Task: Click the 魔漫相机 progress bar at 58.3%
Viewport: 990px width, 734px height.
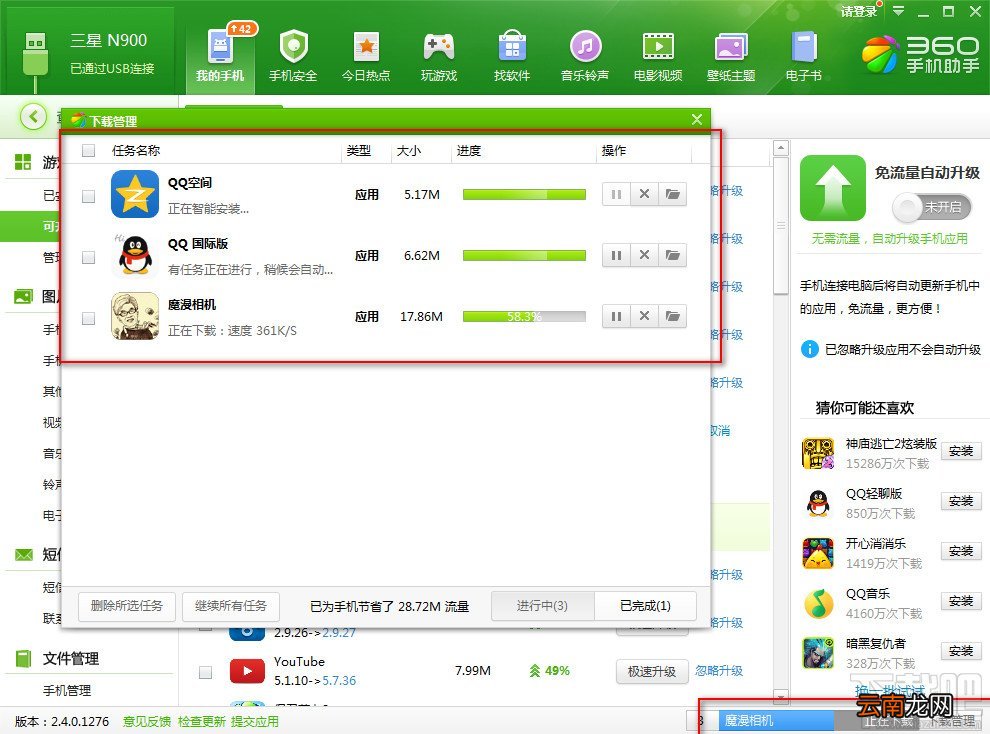Action: point(524,316)
